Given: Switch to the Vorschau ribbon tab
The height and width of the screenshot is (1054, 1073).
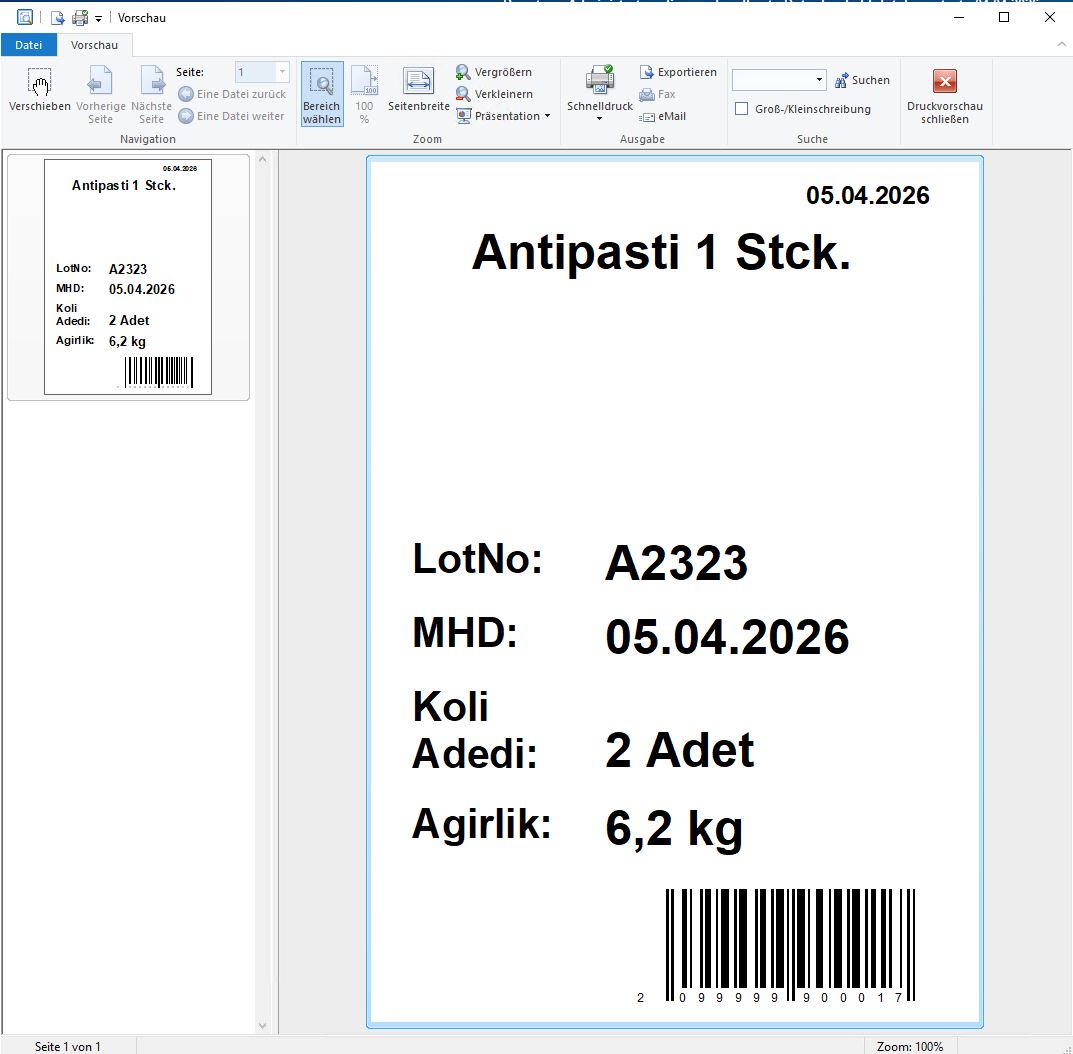Looking at the screenshot, I should pyautogui.click(x=94, y=45).
